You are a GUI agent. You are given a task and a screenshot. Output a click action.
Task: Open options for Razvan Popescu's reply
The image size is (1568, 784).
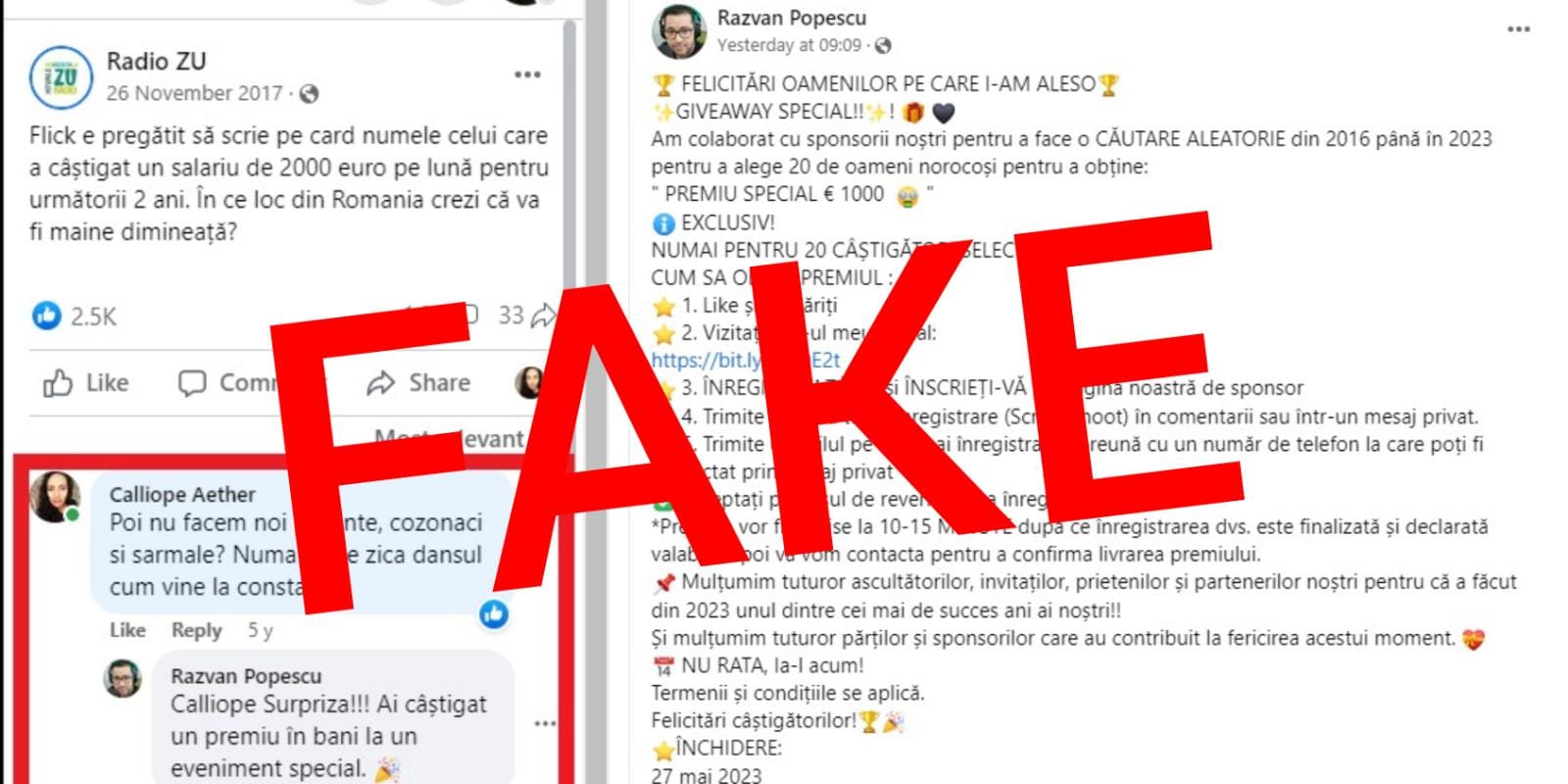(x=545, y=723)
